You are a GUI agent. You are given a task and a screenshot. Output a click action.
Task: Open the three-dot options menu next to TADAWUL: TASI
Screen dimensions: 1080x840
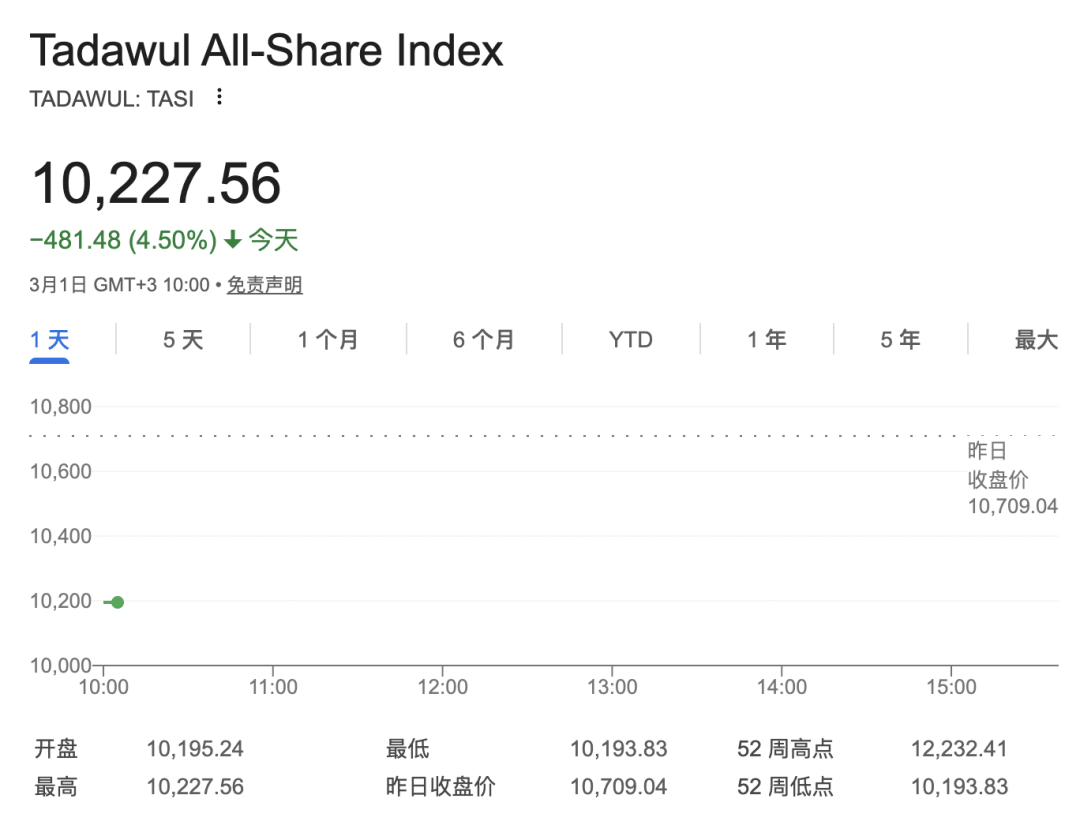(218, 97)
